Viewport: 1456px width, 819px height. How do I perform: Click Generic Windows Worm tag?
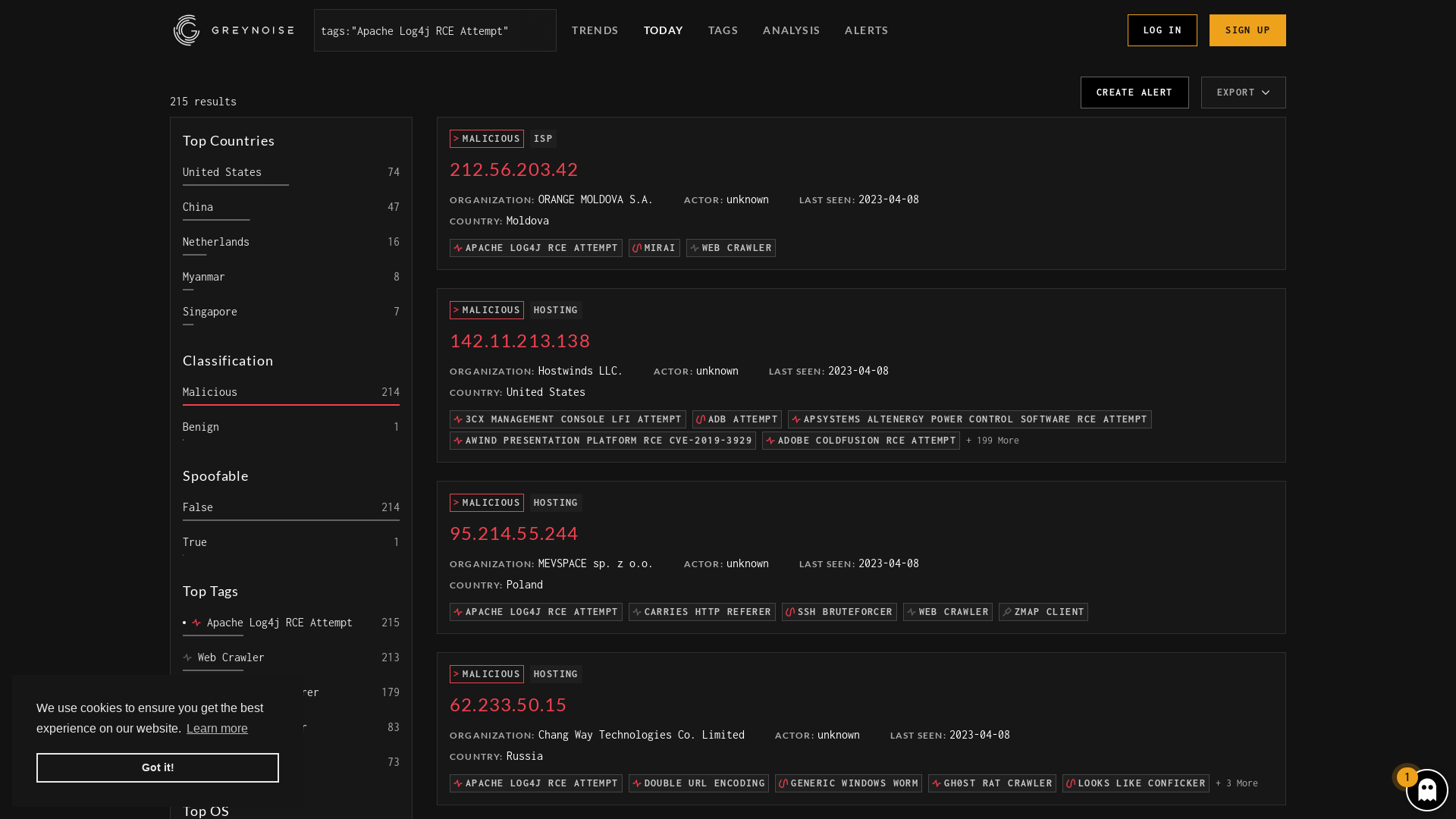point(849,783)
